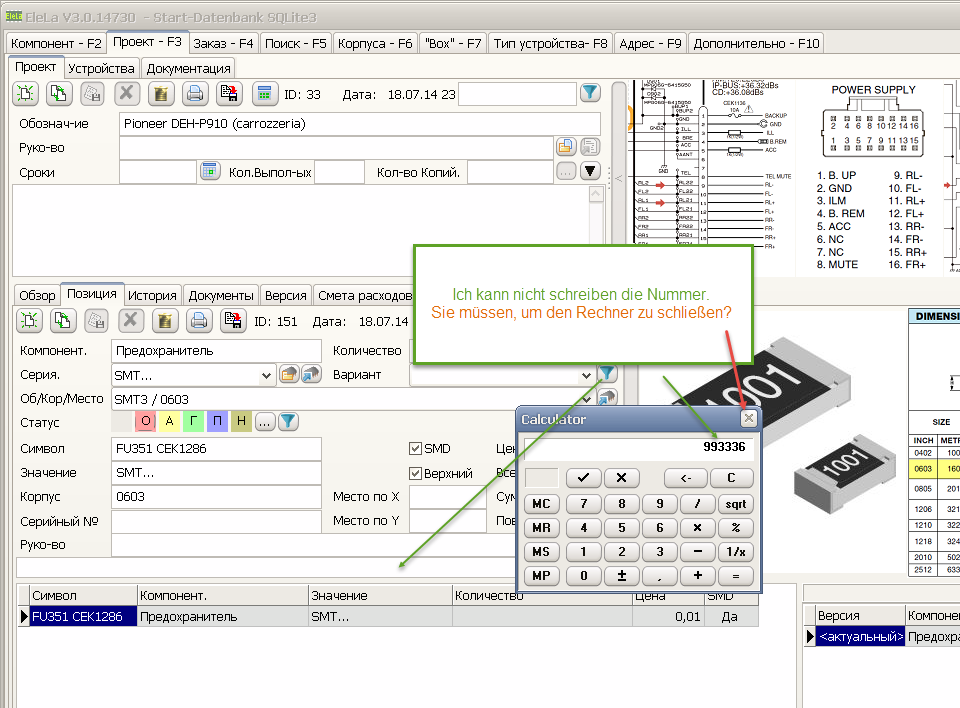This screenshot has height=708, width=960.
Task: Select the FU351 CEK1286 table row
Action: coord(389,616)
